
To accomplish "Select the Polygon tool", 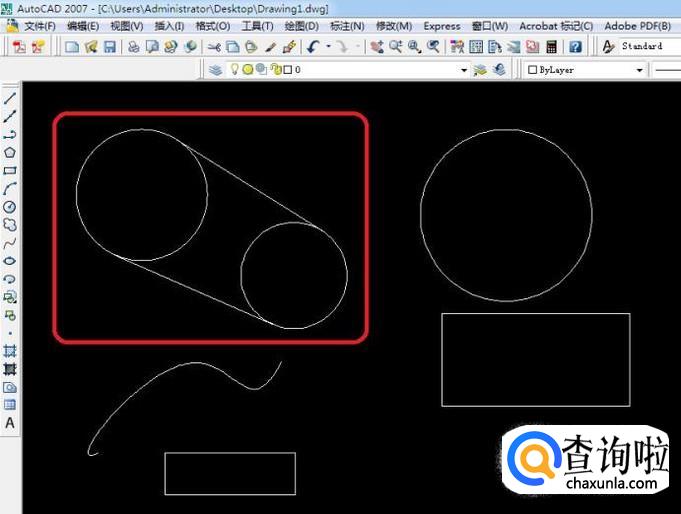I will [x=10, y=153].
